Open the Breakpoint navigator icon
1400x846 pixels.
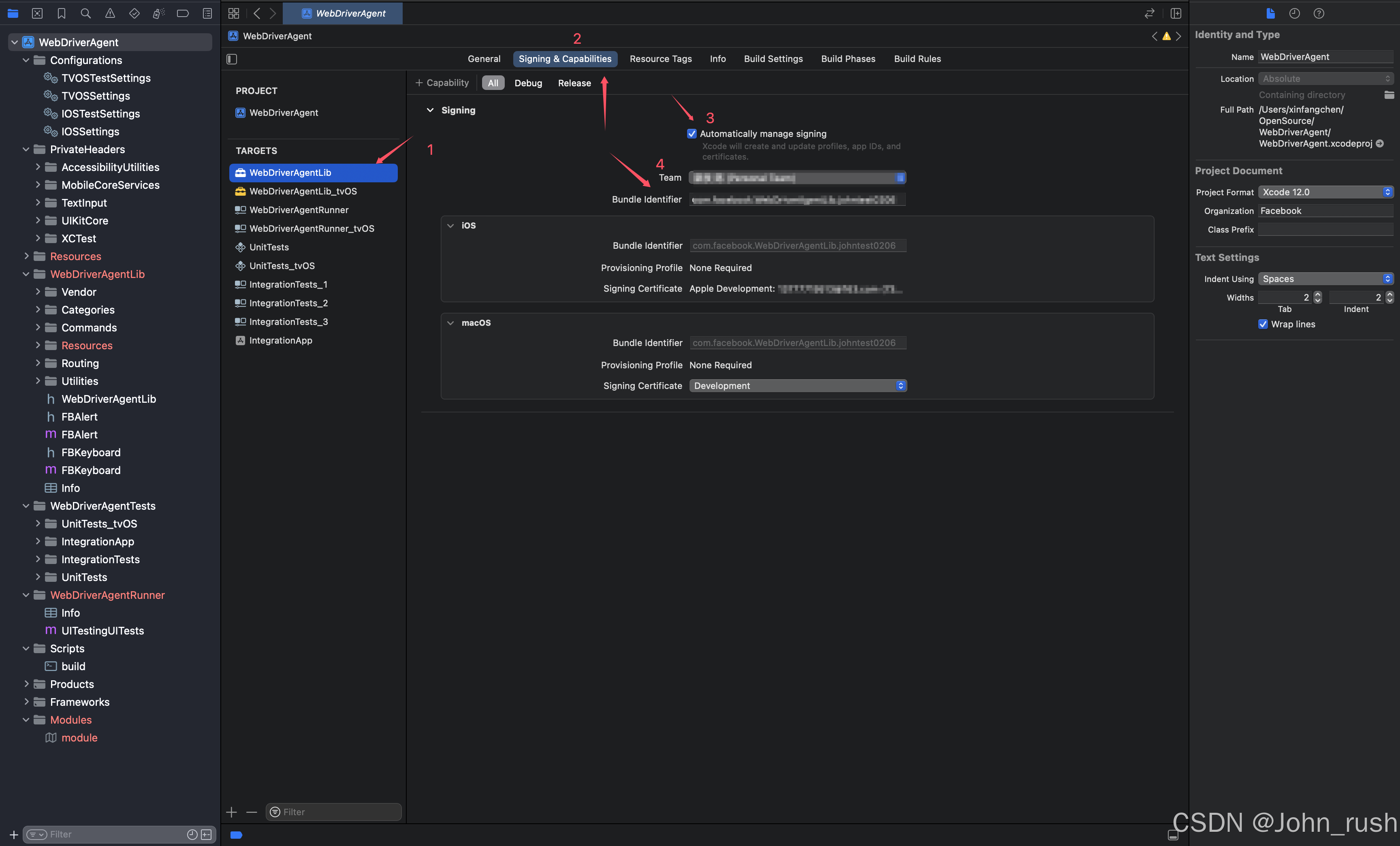(x=183, y=13)
